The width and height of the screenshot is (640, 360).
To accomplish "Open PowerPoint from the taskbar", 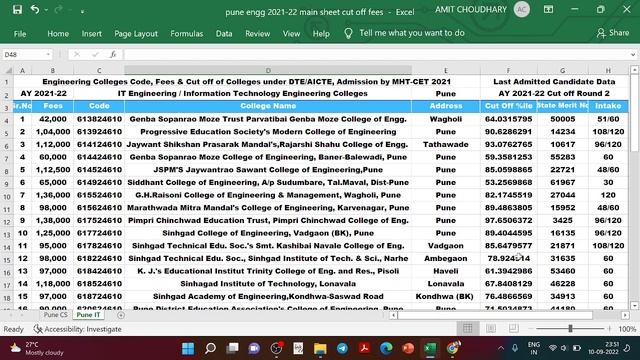I will 408,348.
